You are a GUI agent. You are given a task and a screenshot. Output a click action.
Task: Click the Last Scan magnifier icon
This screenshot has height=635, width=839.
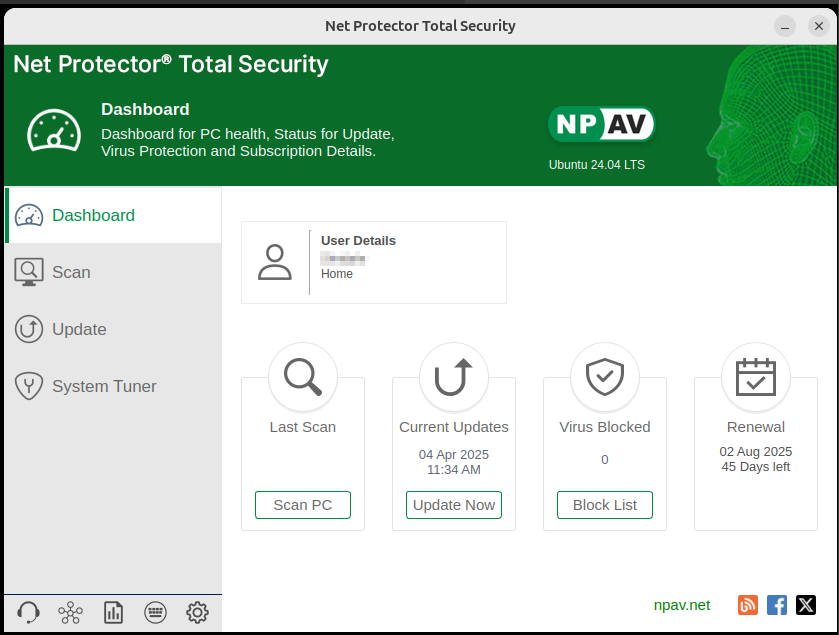[x=303, y=377]
